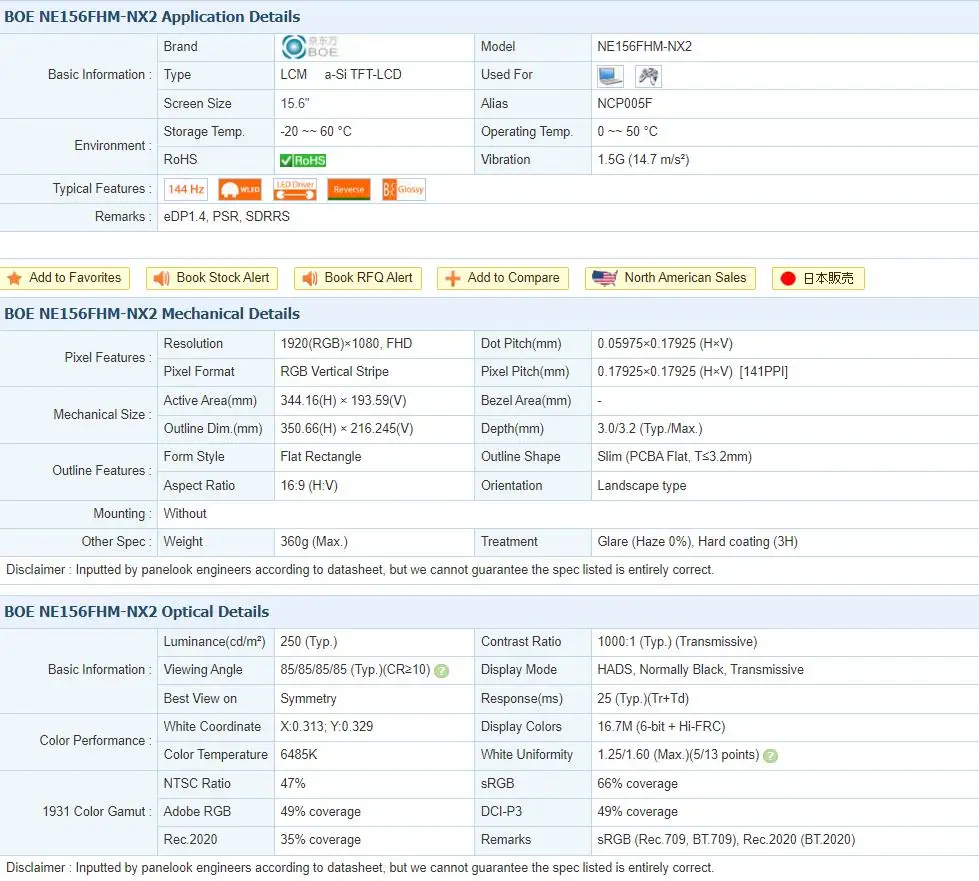Click Glare (Haze 0%), Hard coating (3H) treatment
The image size is (979, 881).
click(x=697, y=542)
